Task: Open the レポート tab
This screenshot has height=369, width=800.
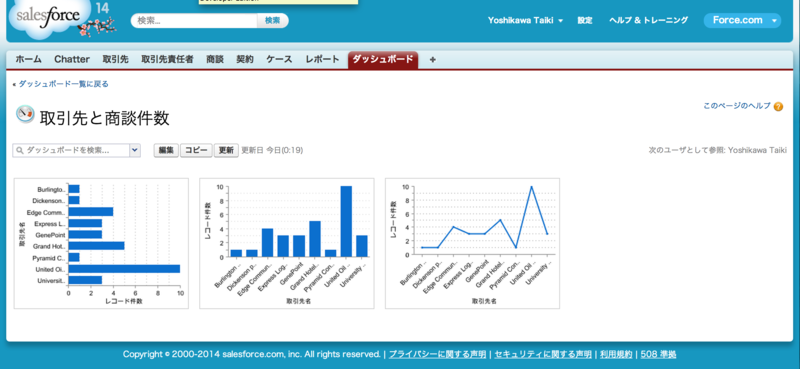Action: (x=322, y=59)
